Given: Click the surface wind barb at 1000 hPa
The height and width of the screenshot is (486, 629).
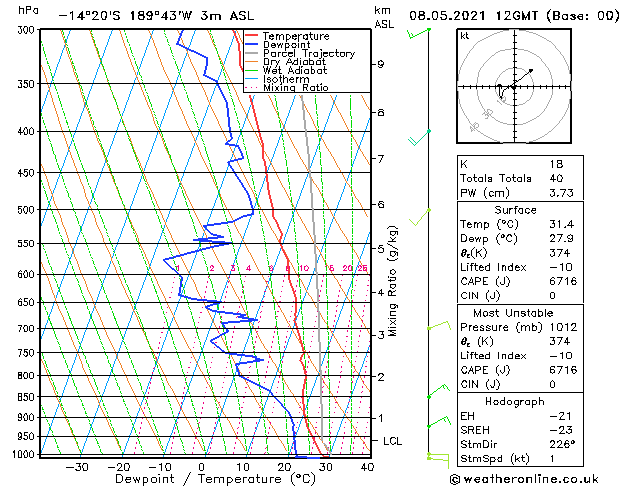Looking at the screenshot, I should click(x=438, y=460).
